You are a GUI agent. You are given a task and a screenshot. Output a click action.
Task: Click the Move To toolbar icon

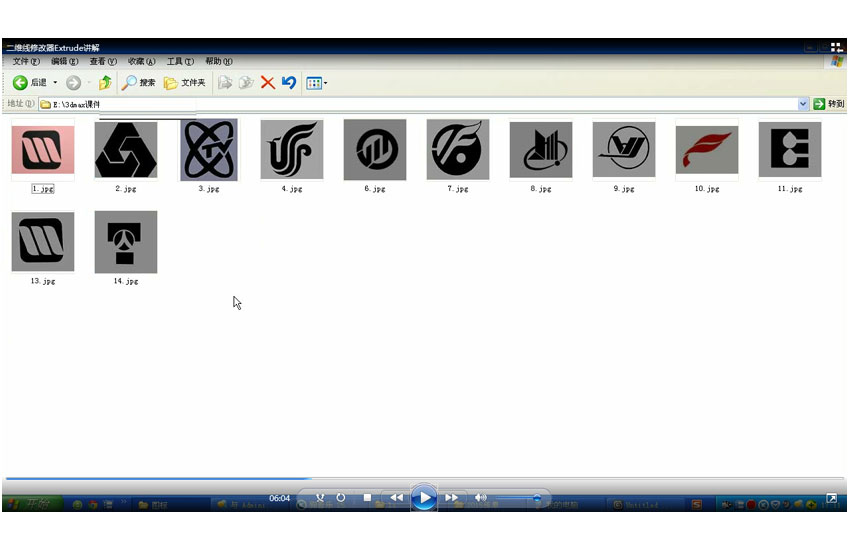coord(224,82)
